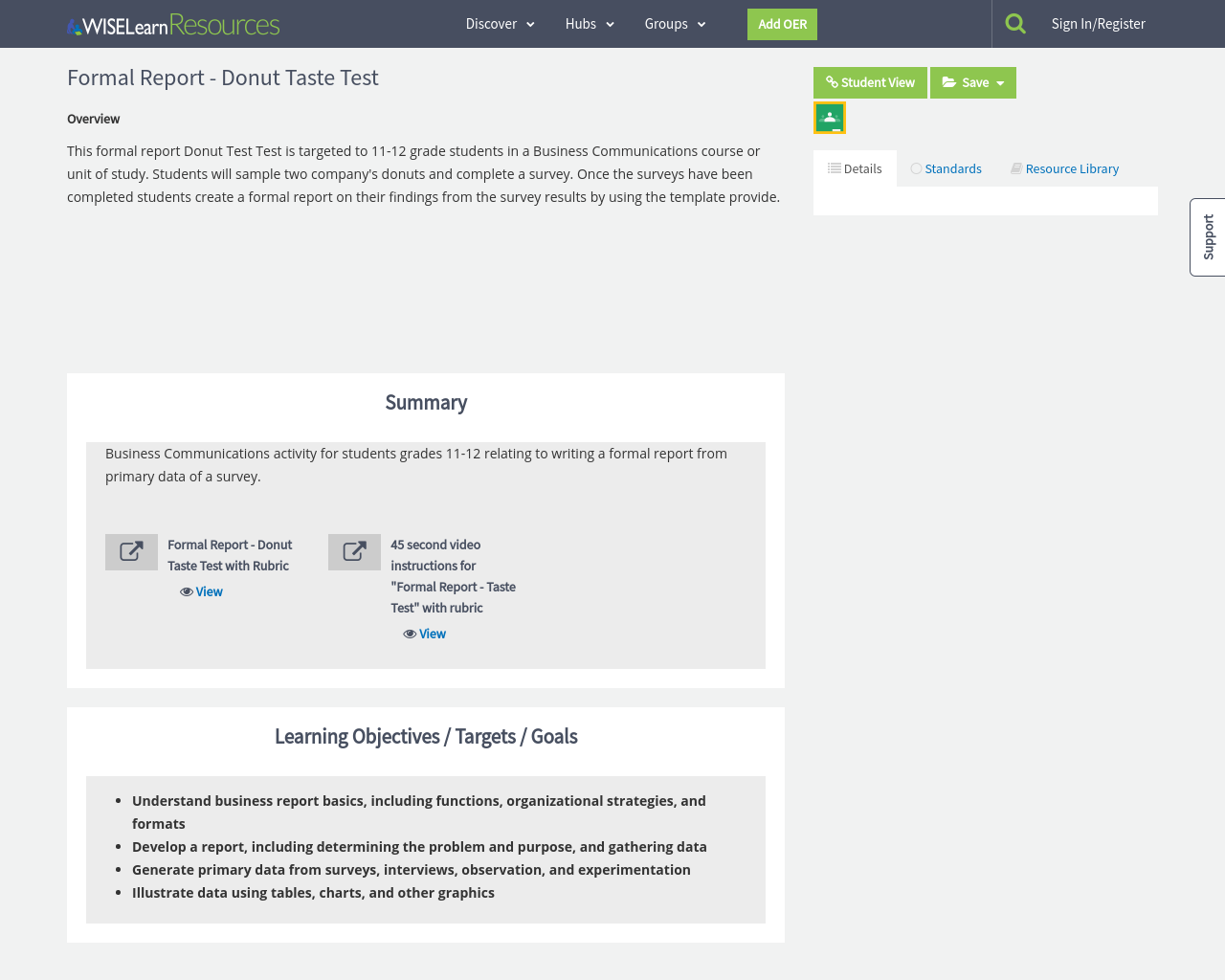Select the Details tab
This screenshot has width=1225, height=980.
point(855,169)
